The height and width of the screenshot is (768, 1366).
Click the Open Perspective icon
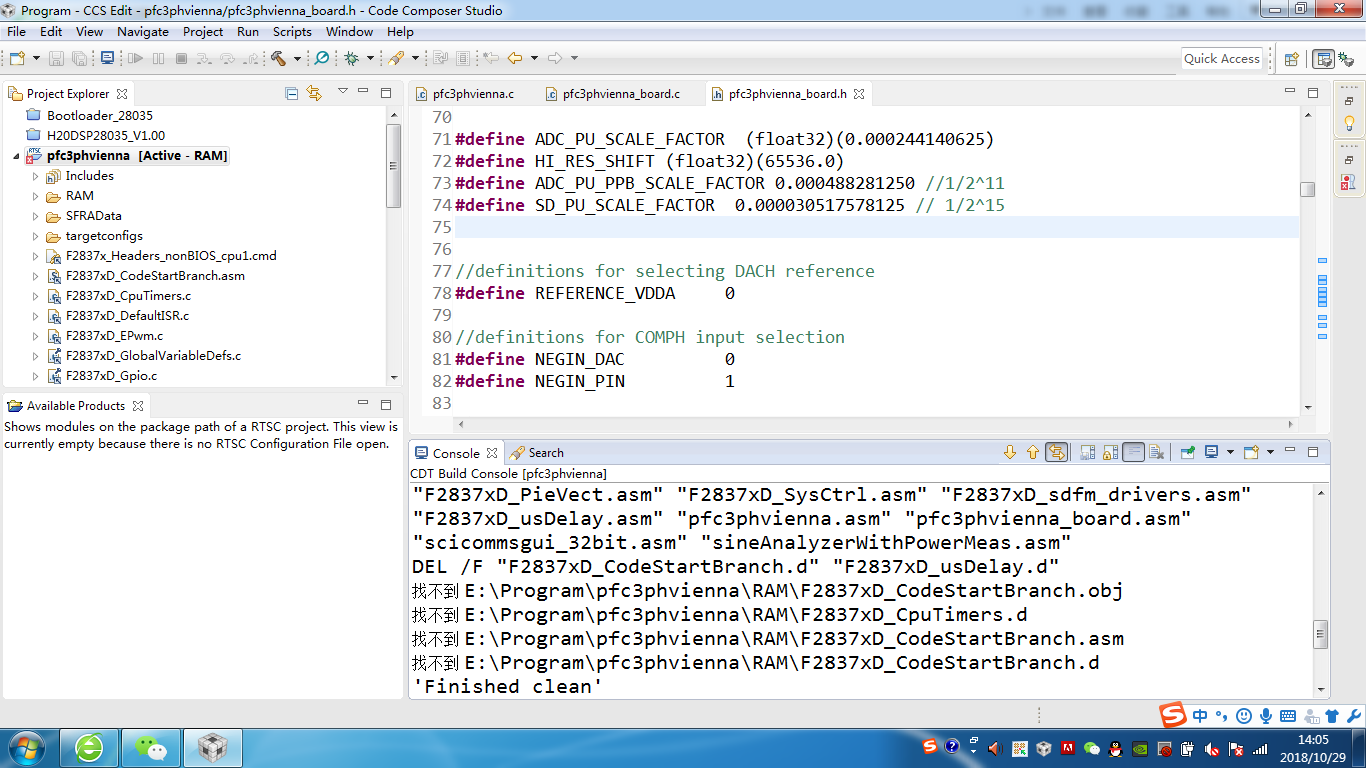pyautogui.click(x=1291, y=59)
